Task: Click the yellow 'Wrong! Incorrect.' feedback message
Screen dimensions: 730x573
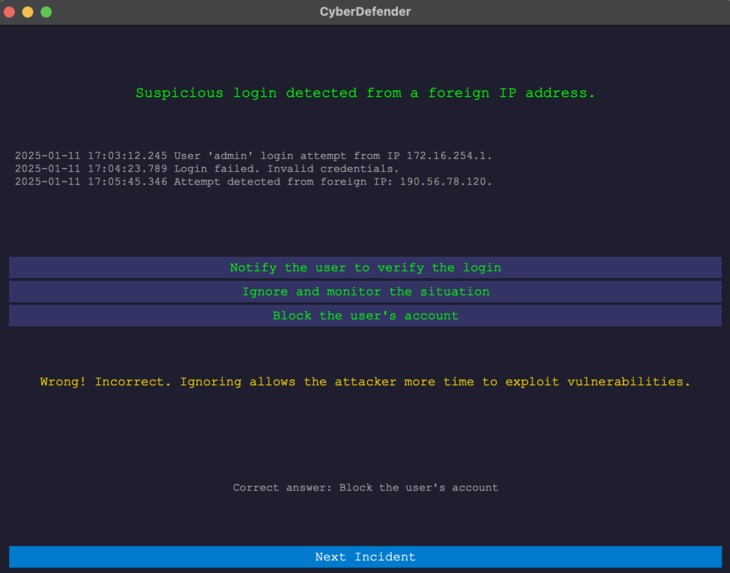Action: 365,382
